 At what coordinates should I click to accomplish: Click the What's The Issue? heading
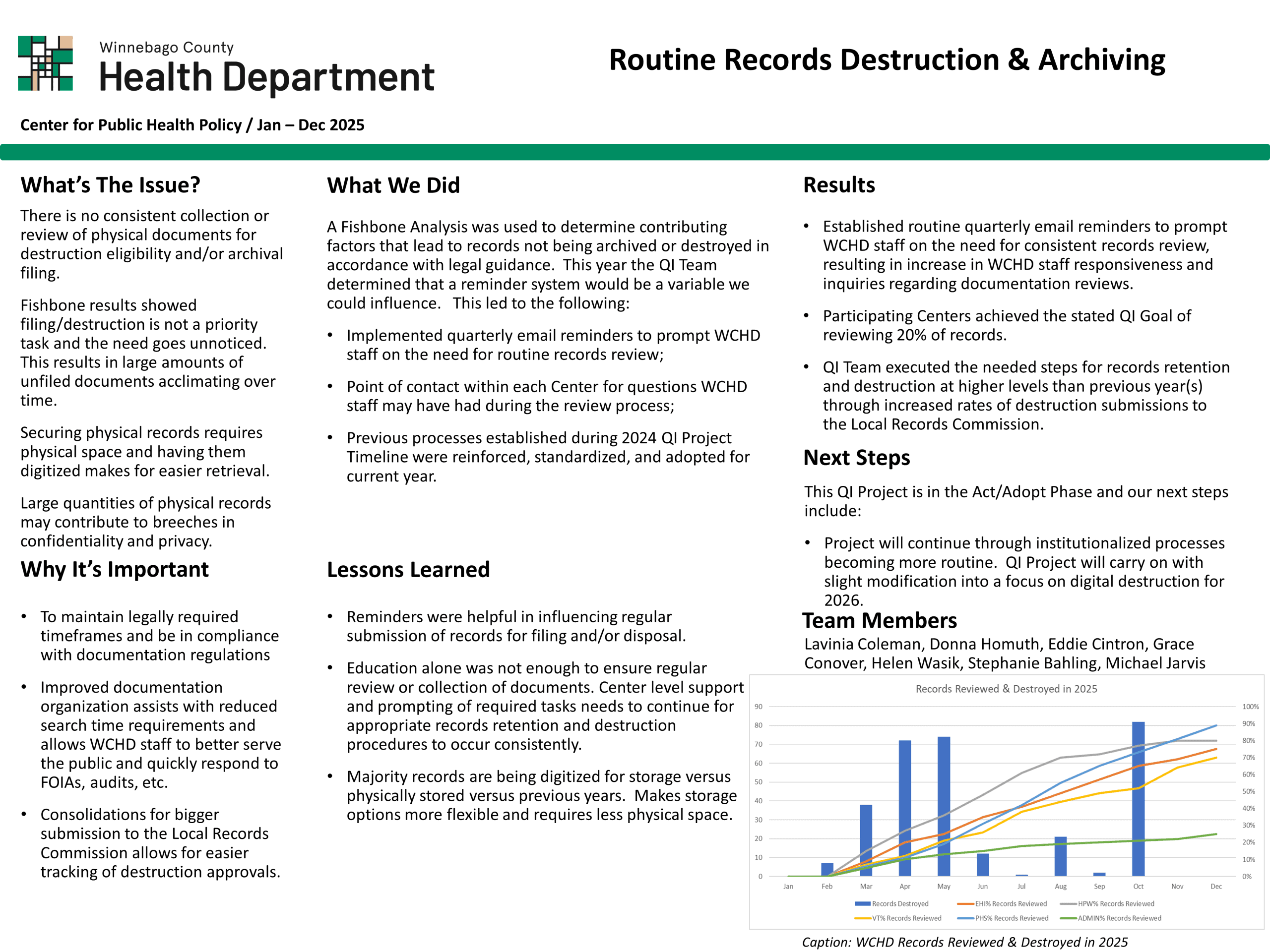[x=110, y=185]
